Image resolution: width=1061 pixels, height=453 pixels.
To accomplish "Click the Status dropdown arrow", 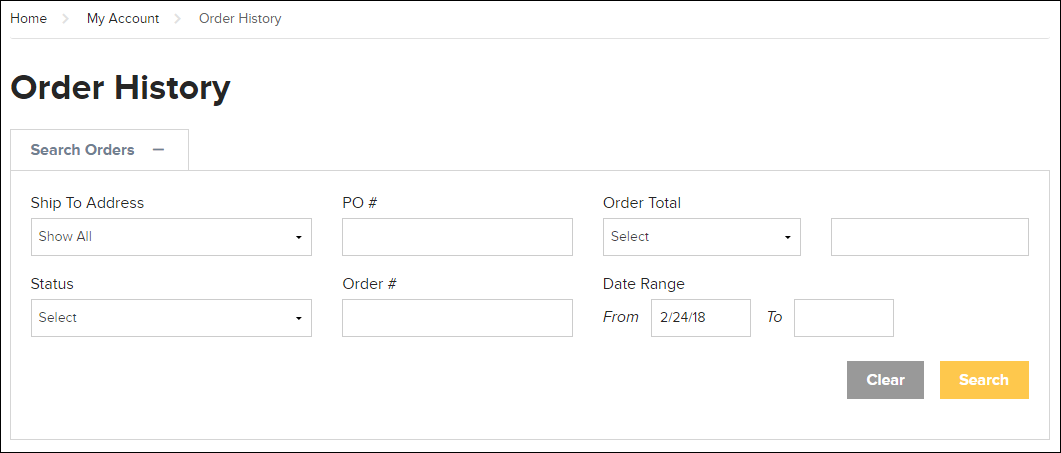I will (298, 319).
